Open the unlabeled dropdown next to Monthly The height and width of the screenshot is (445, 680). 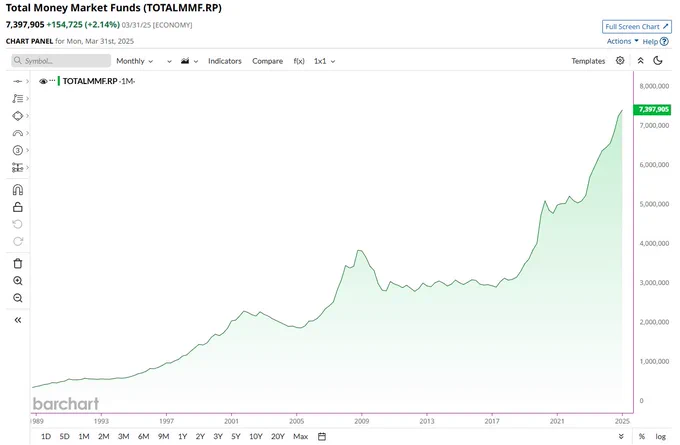pyautogui.click(x=169, y=62)
